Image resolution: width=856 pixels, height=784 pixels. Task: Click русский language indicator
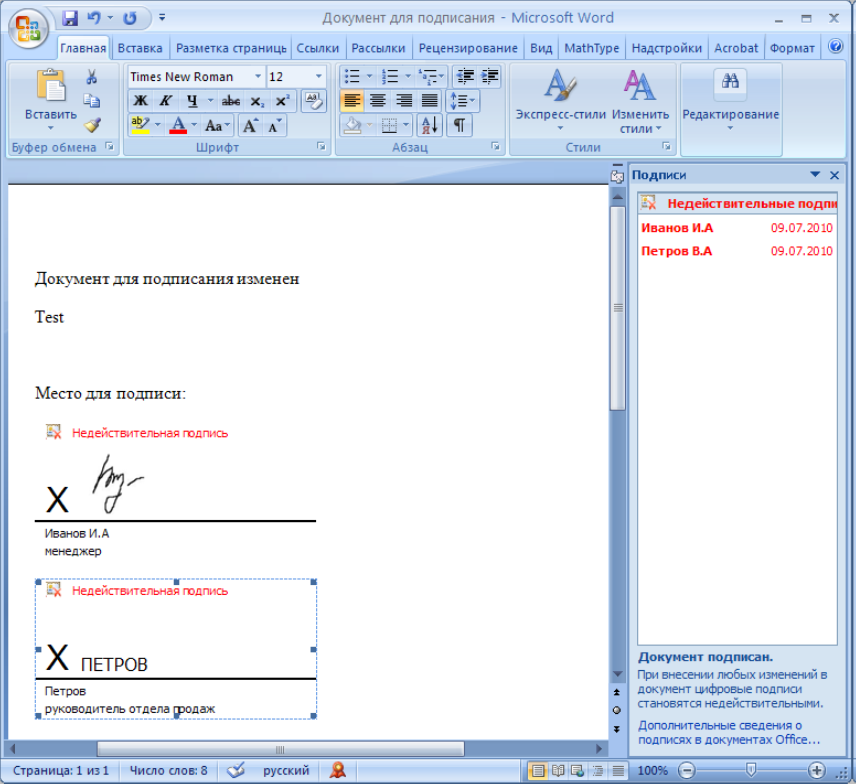(286, 770)
